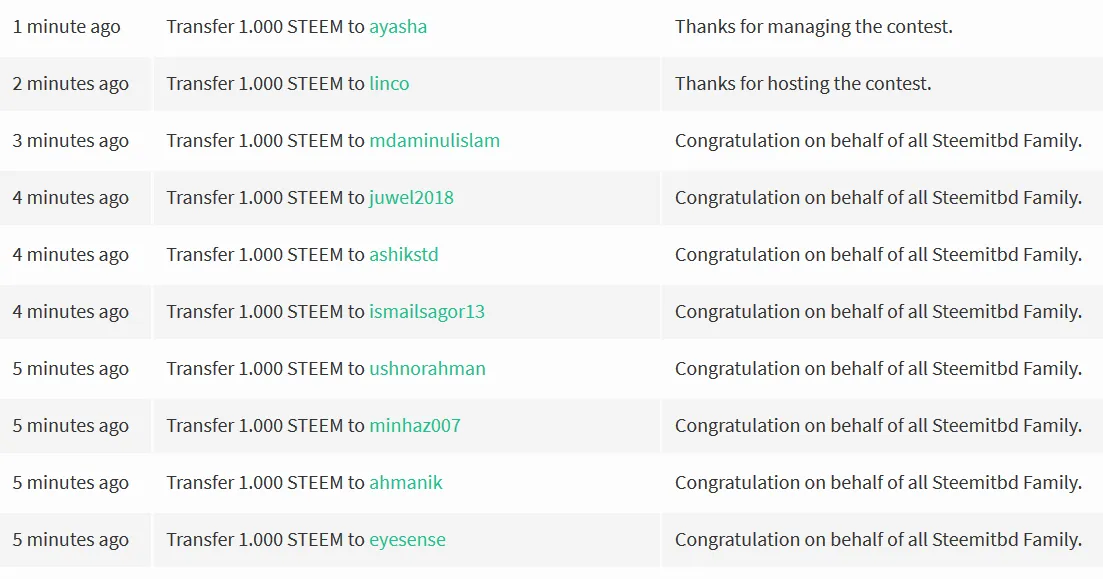Click the memo in the ahmanik row
Screen dimensions: 1103x579
click(879, 483)
